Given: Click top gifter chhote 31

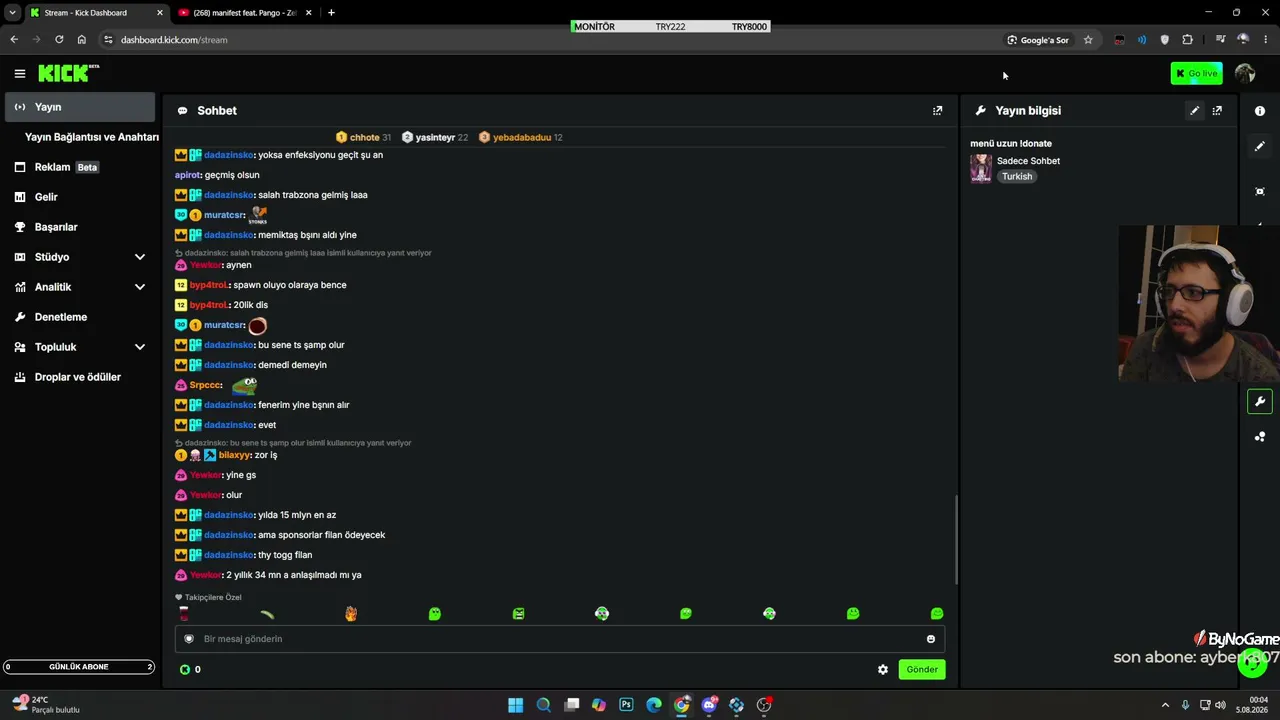Looking at the screenshot, I should (x=363, y=137).
